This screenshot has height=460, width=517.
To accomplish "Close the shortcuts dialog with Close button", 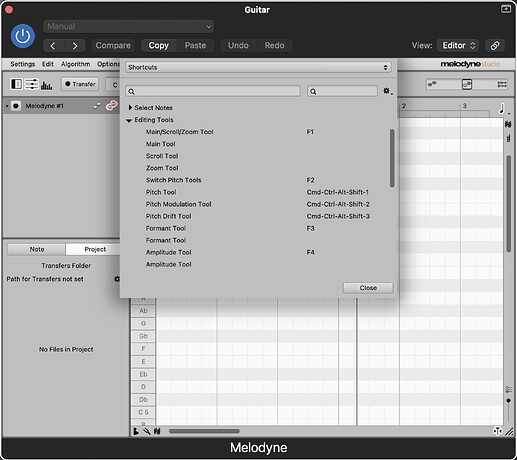I will pos(368,288).
